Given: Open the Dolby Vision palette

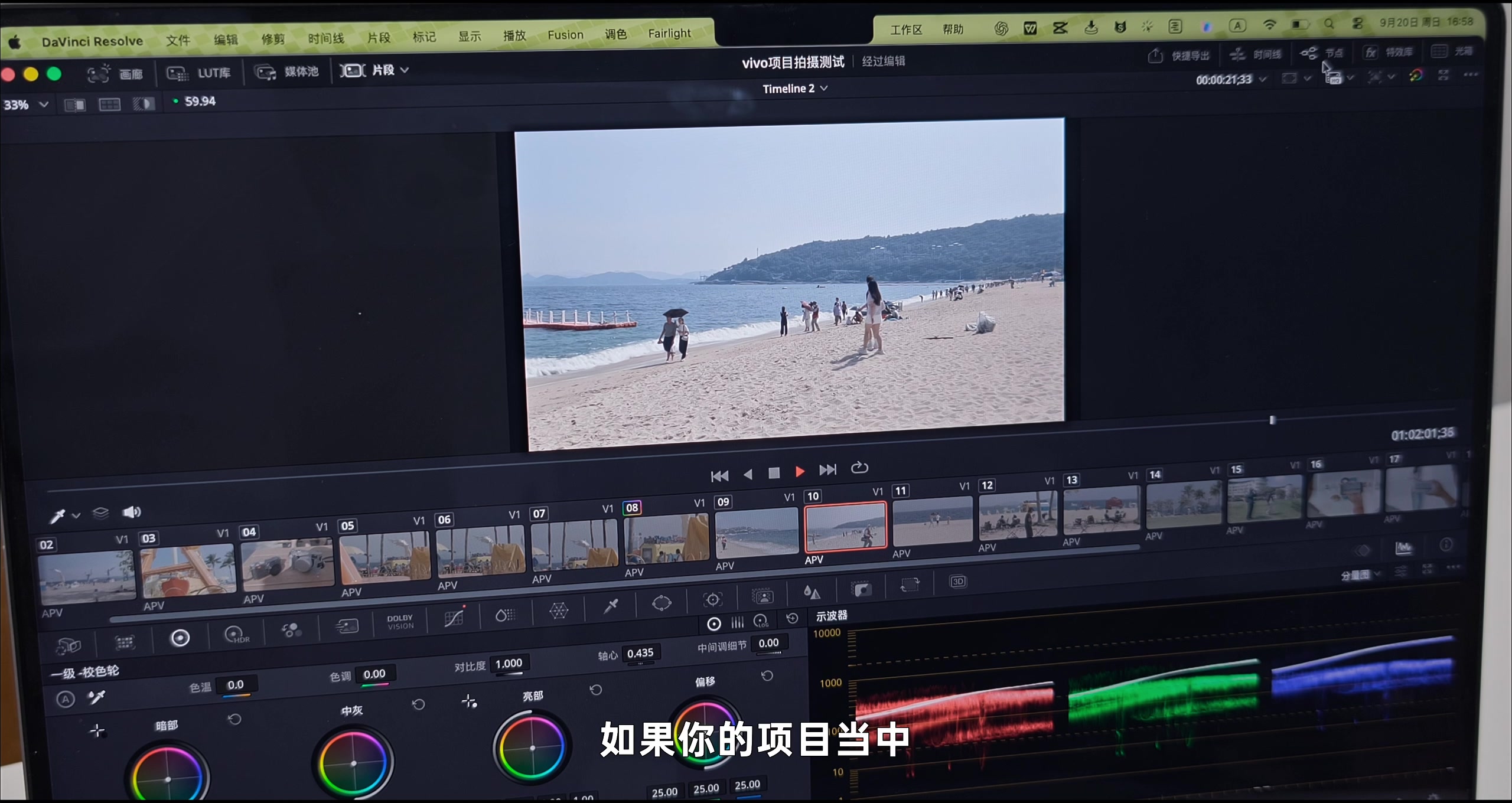Looking at the screenshot, I should click(400, 622).
